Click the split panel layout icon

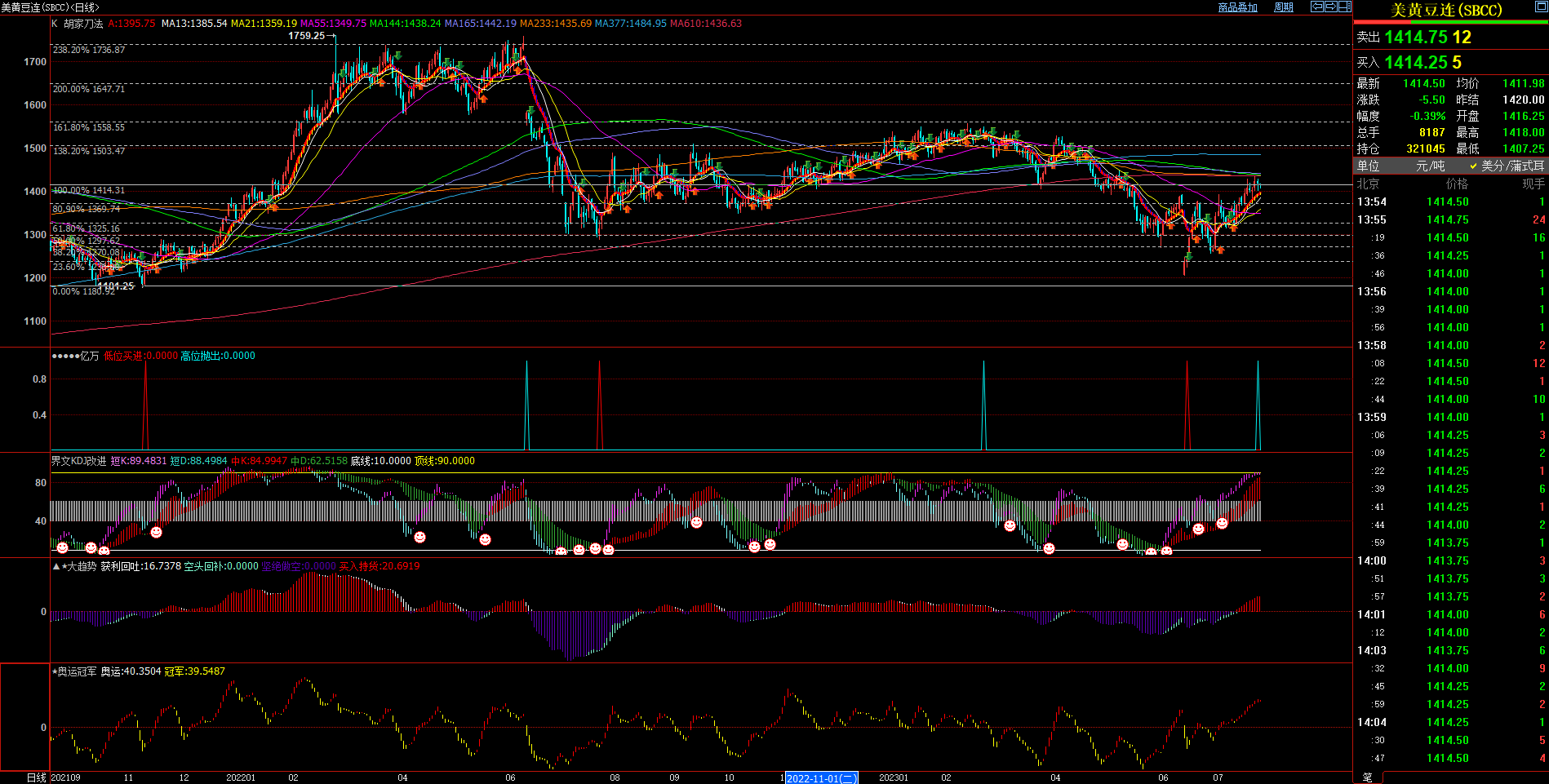(x=1345, y=7)
